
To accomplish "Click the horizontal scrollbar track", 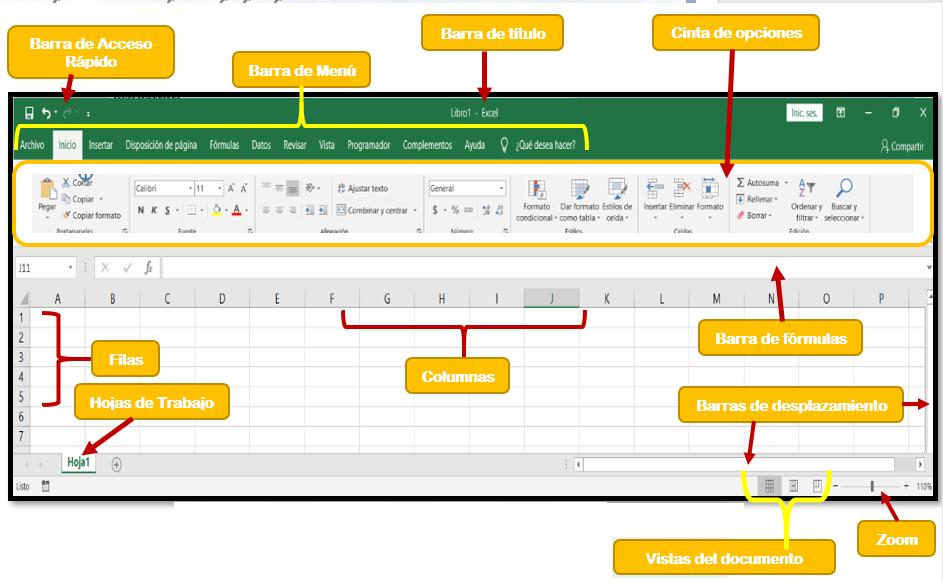I will click(739, 464).
